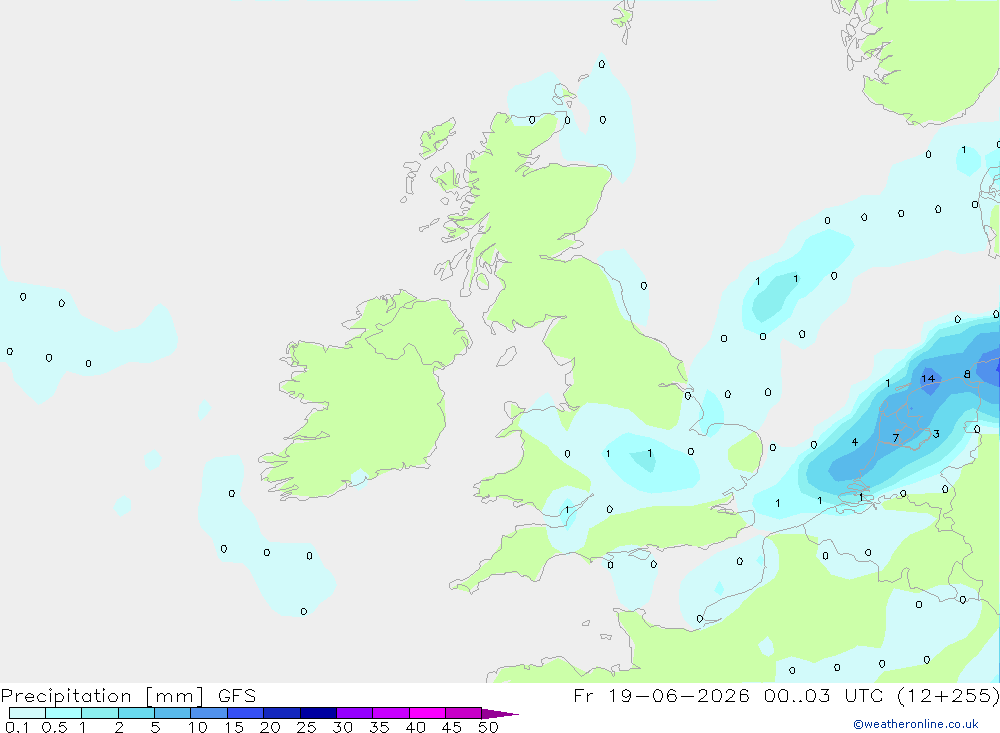Screen dimensions: 1000x733
Task: Click the 'GFS' model label
Action: point(237,695)
